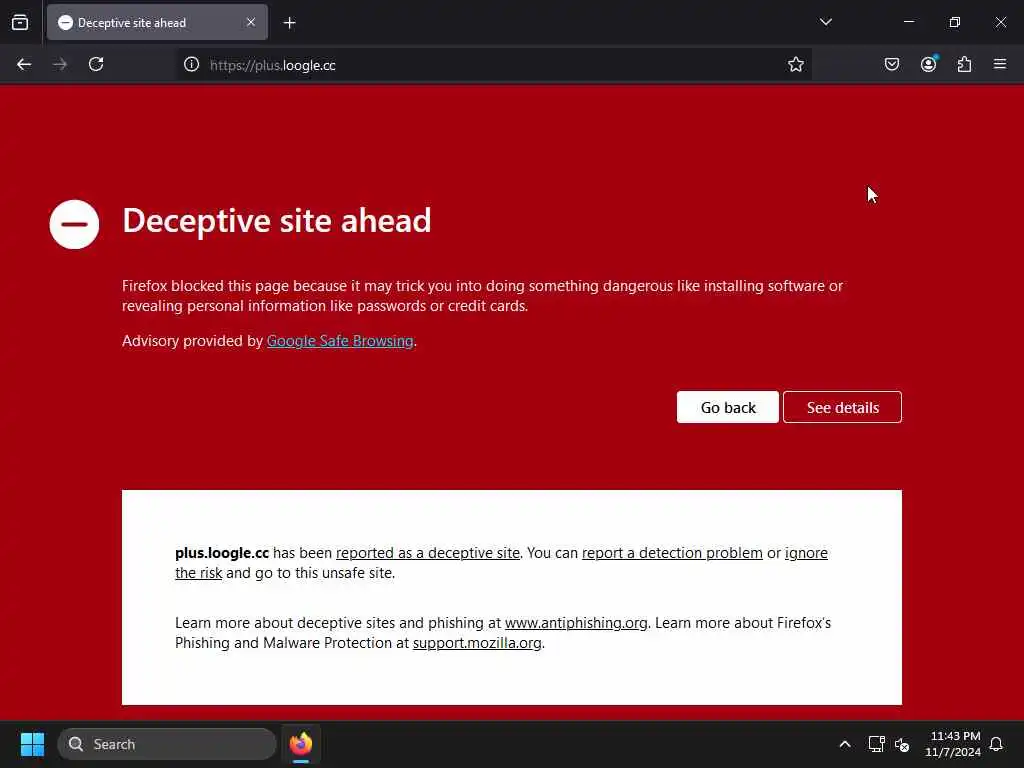Open the Firefox application hamburger menu

(1000, 65)
